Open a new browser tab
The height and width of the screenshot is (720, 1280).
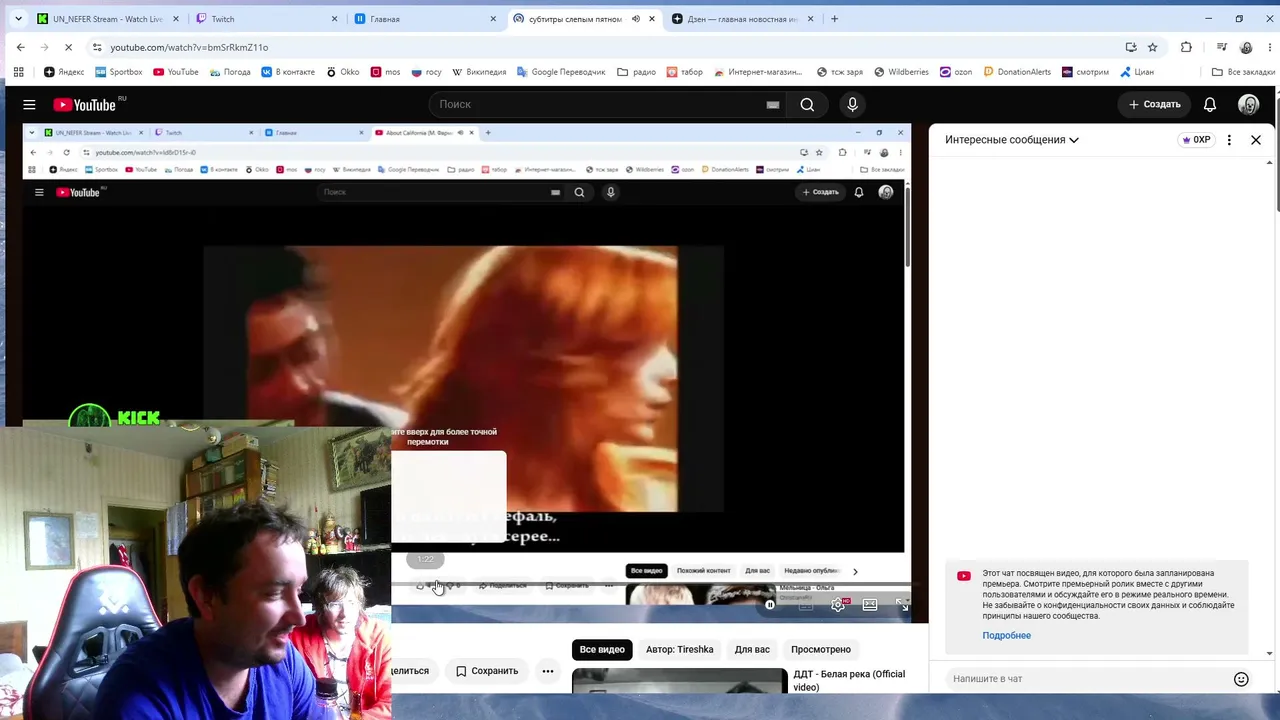(835, 19)
